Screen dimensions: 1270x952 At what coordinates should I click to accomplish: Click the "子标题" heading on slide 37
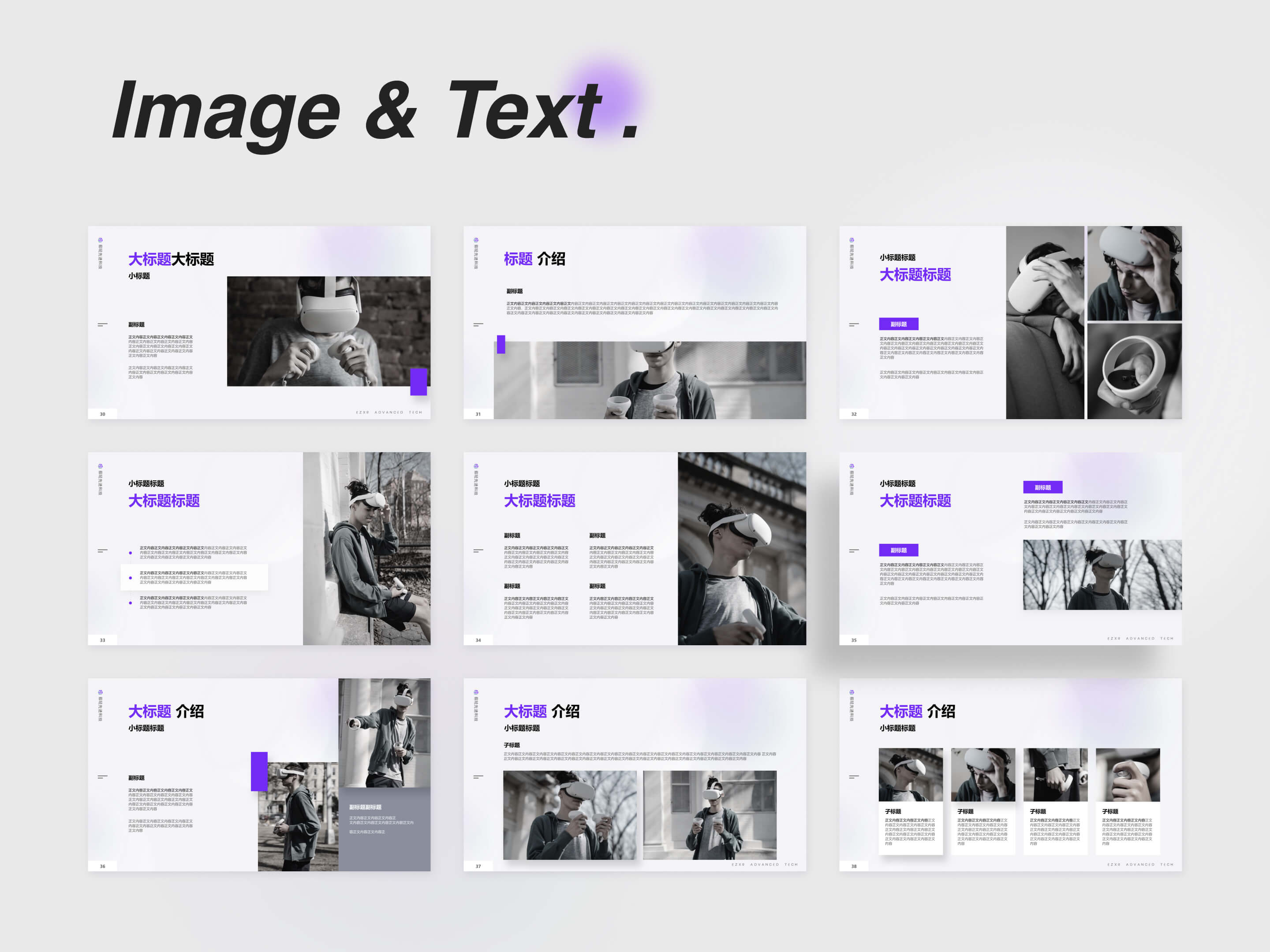(512, 745)
